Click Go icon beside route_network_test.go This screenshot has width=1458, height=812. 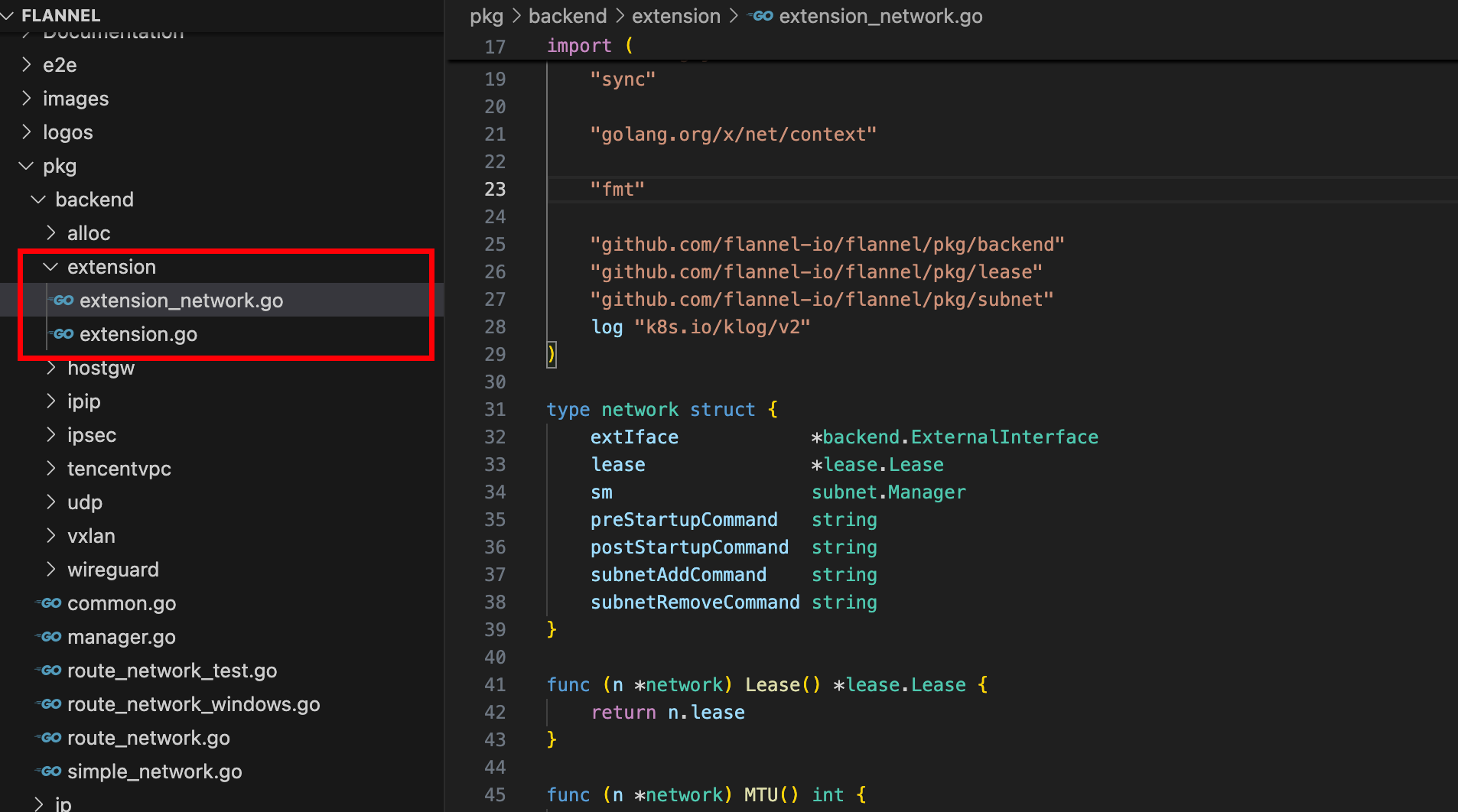(50, 671)
